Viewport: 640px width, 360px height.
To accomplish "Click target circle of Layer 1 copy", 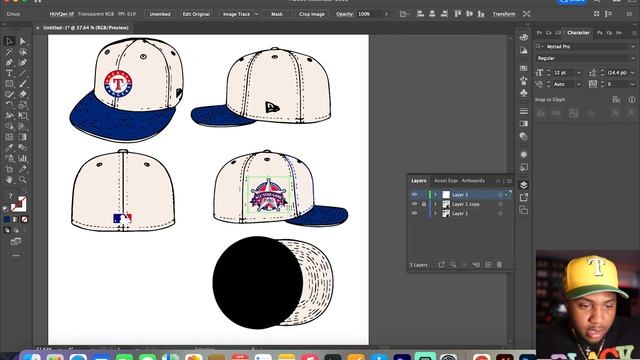I will (500, 204).
